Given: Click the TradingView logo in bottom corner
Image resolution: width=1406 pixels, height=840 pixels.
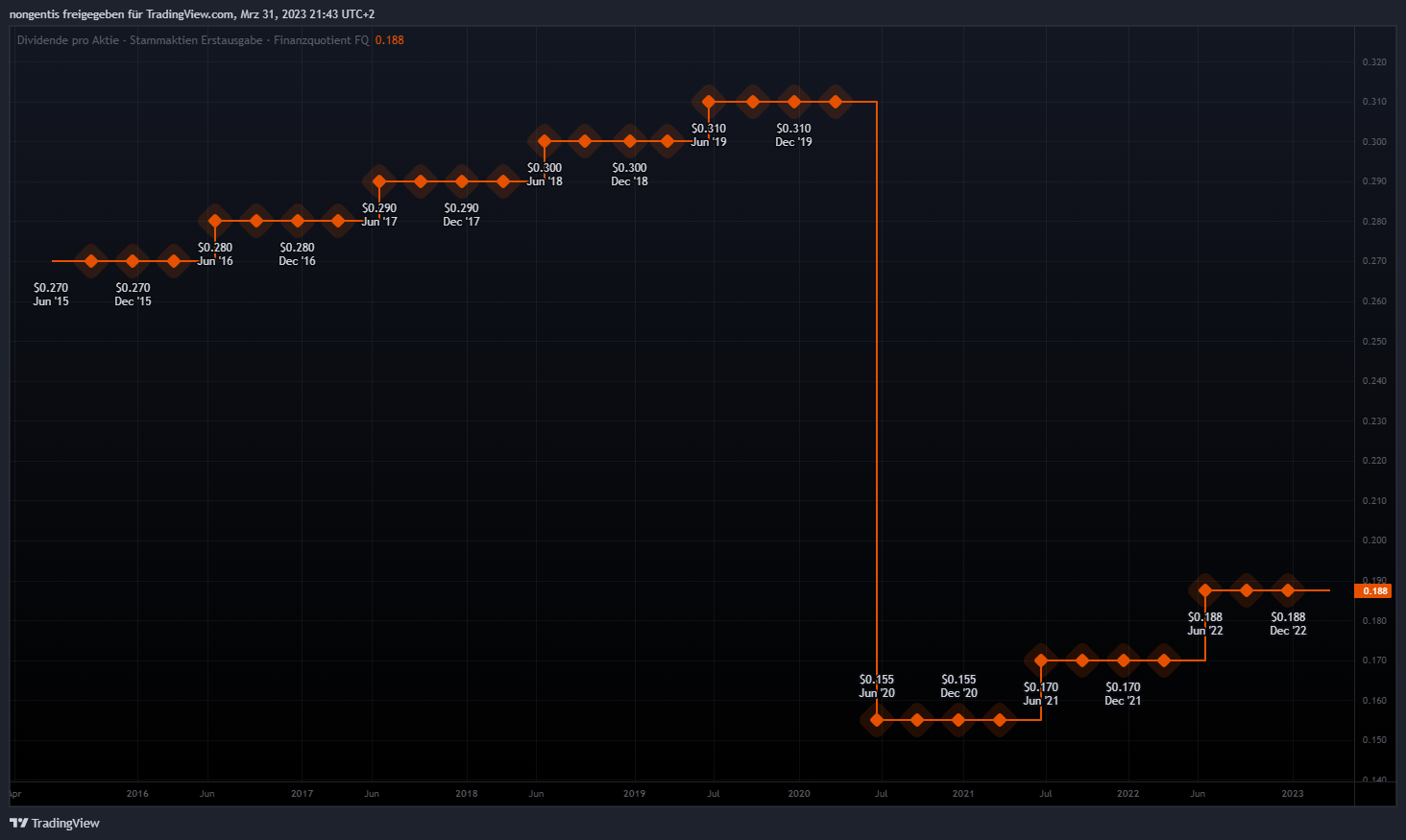Looking at the screenshot, I should coord(55,823).
